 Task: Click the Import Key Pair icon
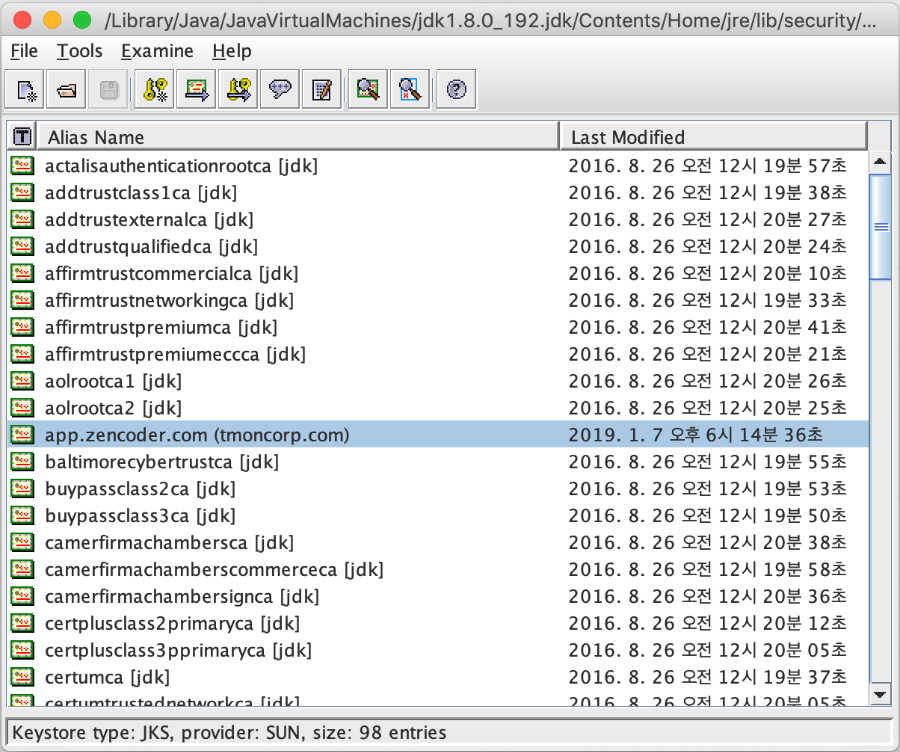click(239, 91)
